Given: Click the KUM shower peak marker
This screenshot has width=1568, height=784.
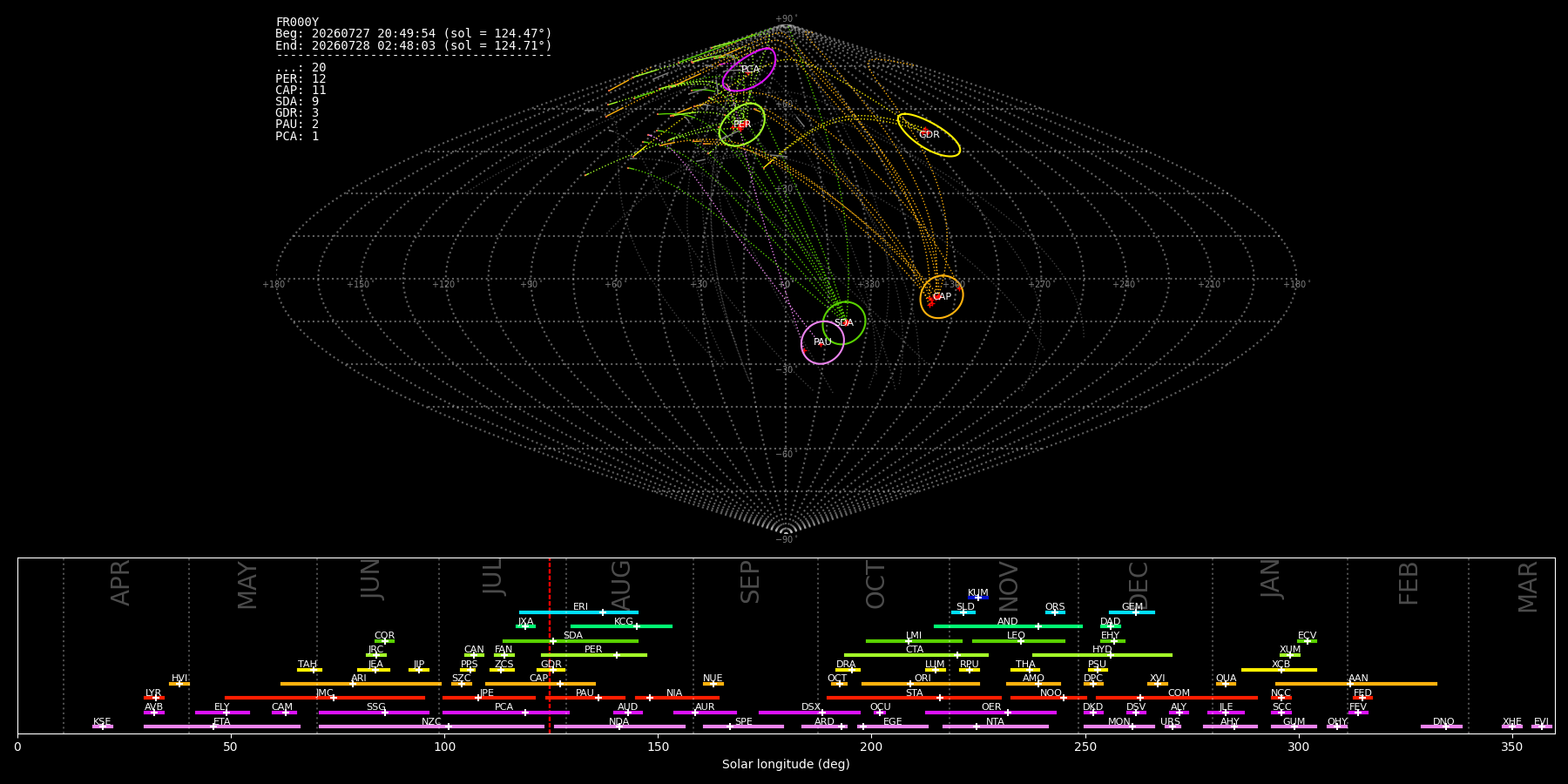Looking at the screenshot, I should (978, 598).
